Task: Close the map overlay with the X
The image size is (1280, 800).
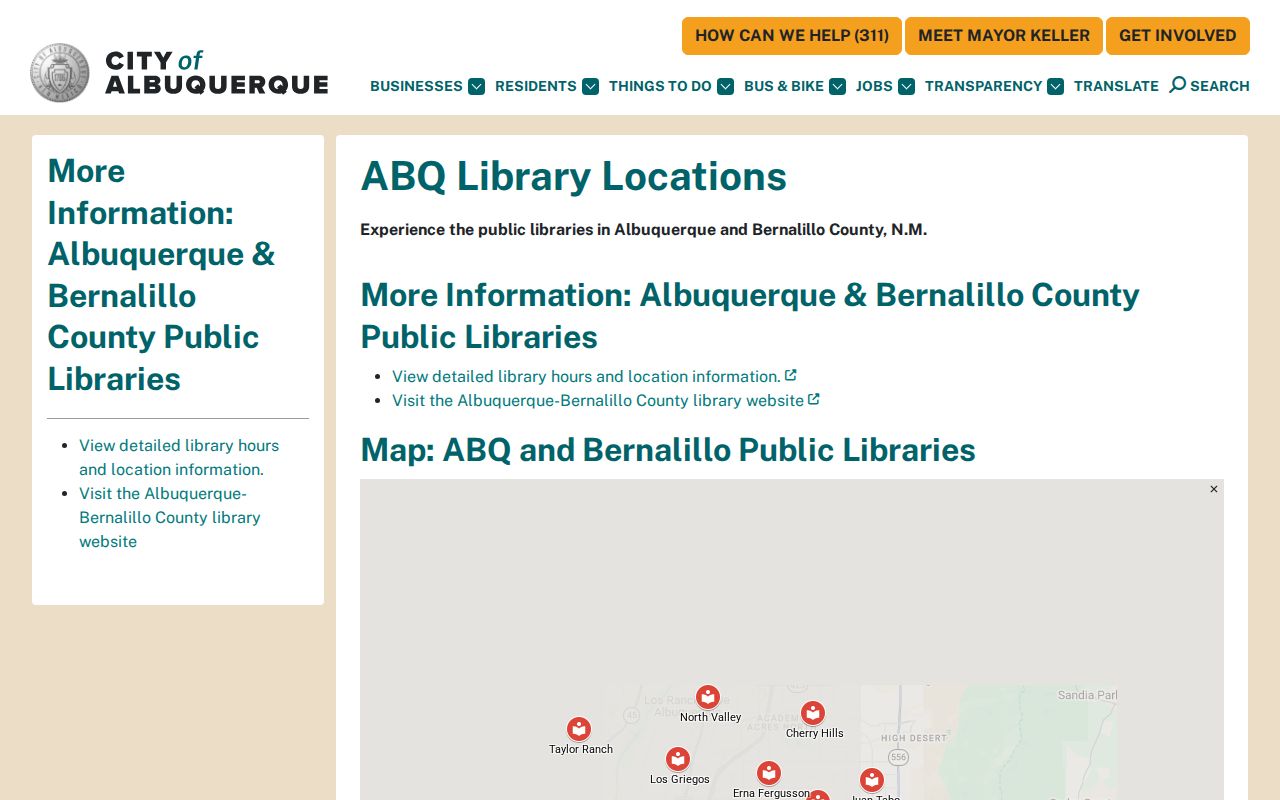Action: pyautogui.click(x=1214, y=489)
